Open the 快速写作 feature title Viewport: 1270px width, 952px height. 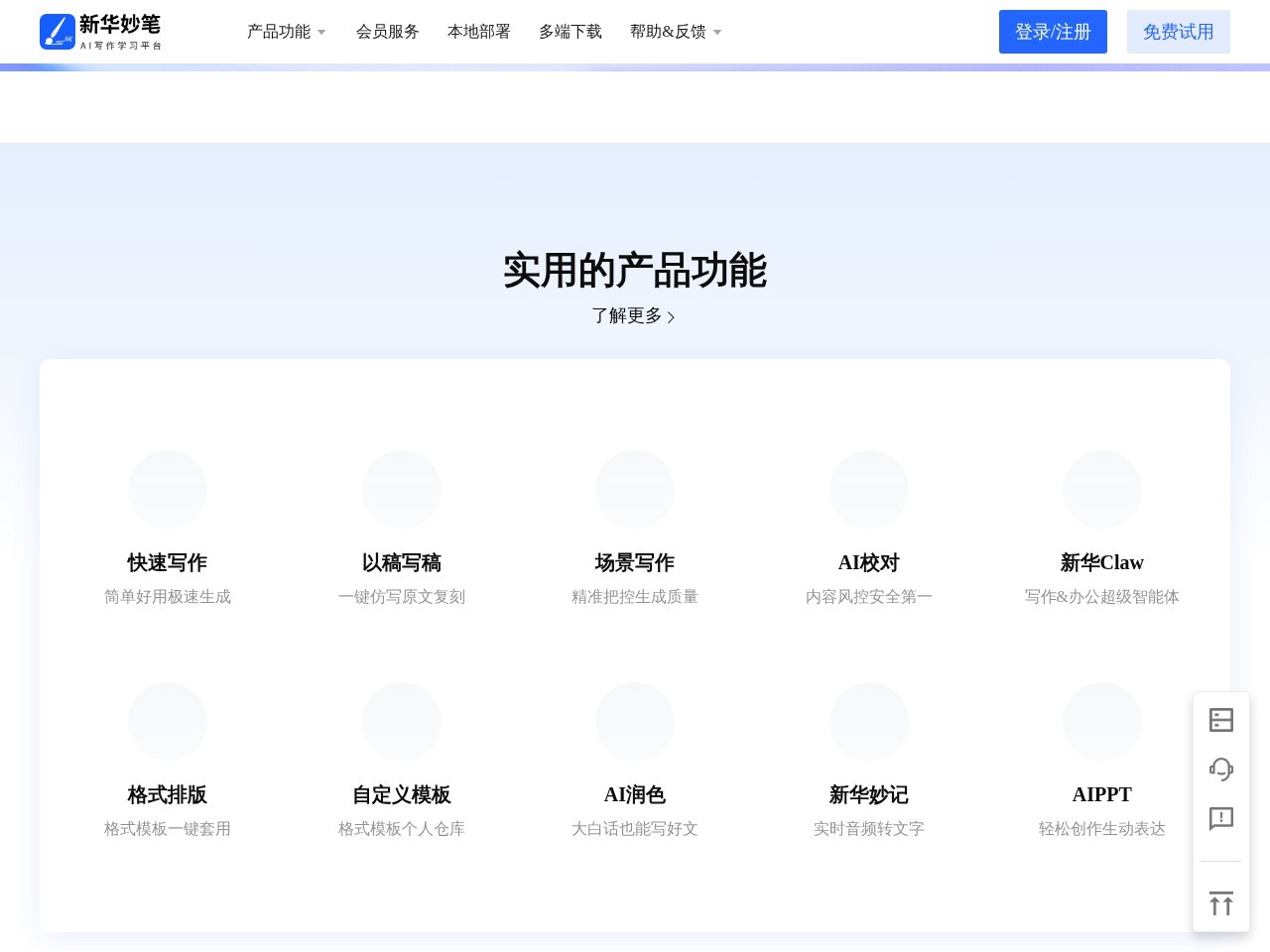pos(168,562)
